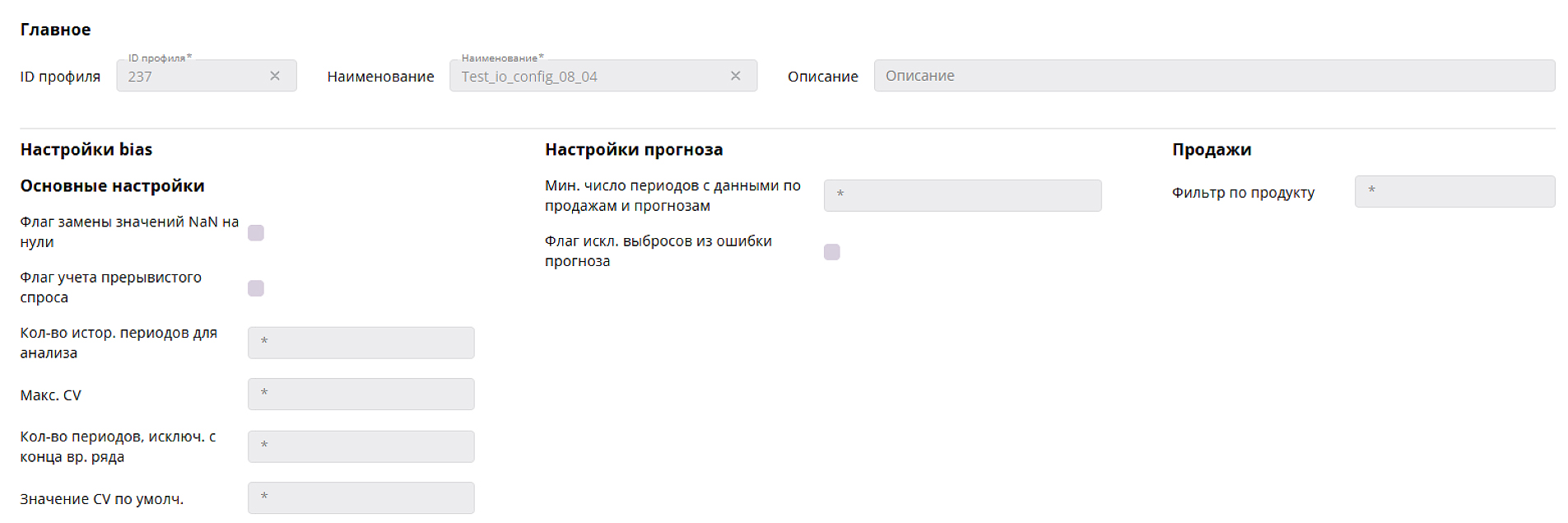Select the Мин. число периодов input field
1568x523 pixels.
pos(961,196)
